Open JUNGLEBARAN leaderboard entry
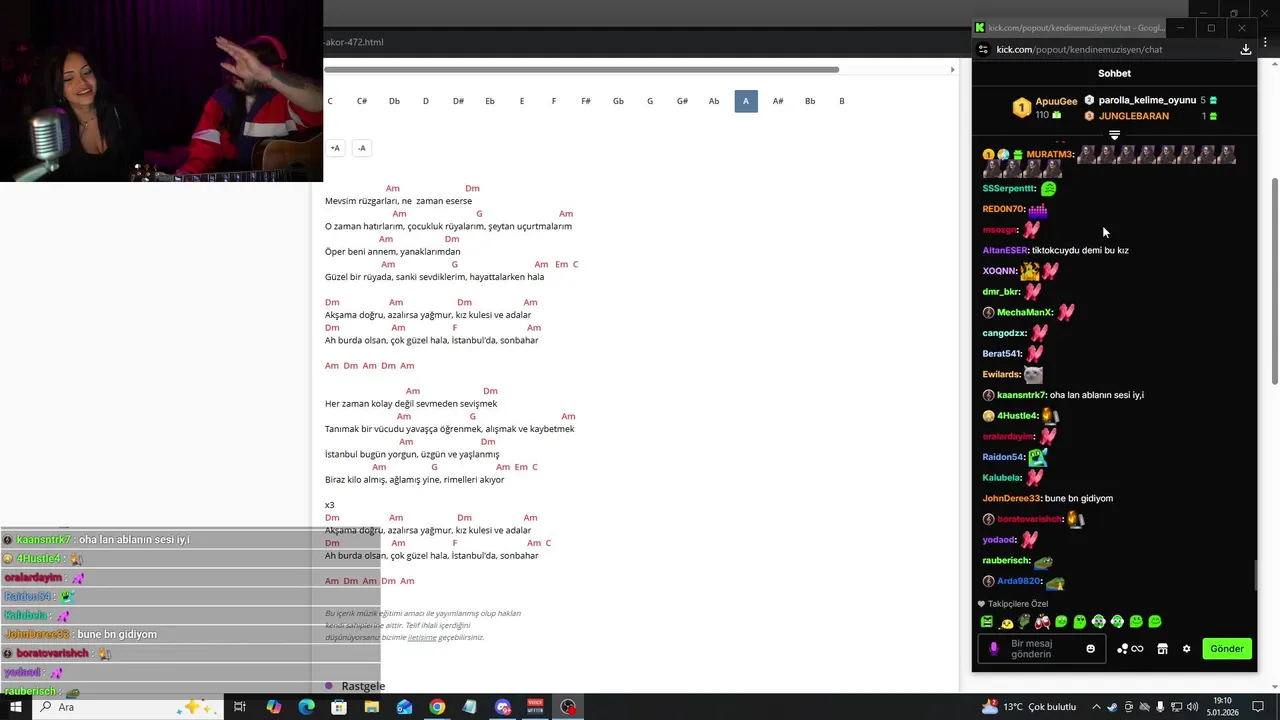 [x=1150, y=116]
